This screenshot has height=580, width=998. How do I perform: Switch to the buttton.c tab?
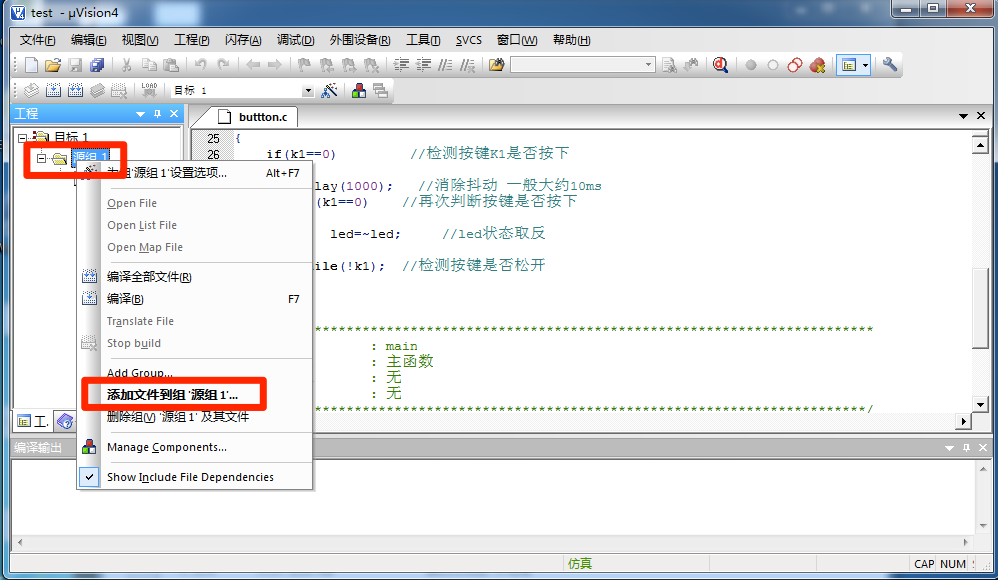point(262,116)
